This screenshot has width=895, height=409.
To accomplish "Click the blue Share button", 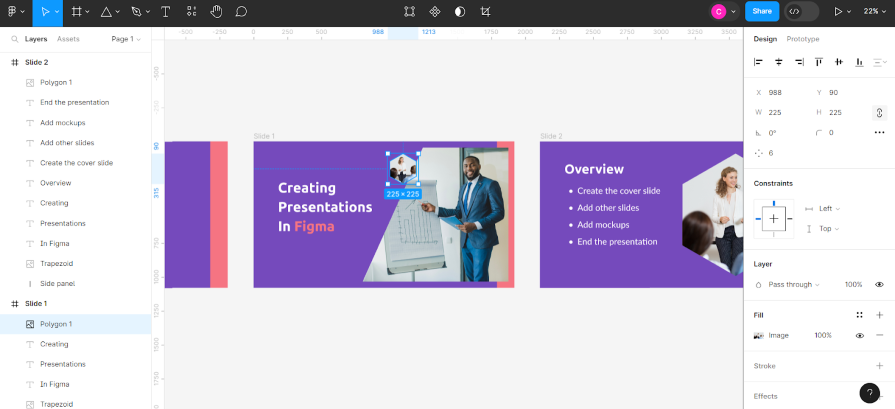I will (x=762, y=11).
